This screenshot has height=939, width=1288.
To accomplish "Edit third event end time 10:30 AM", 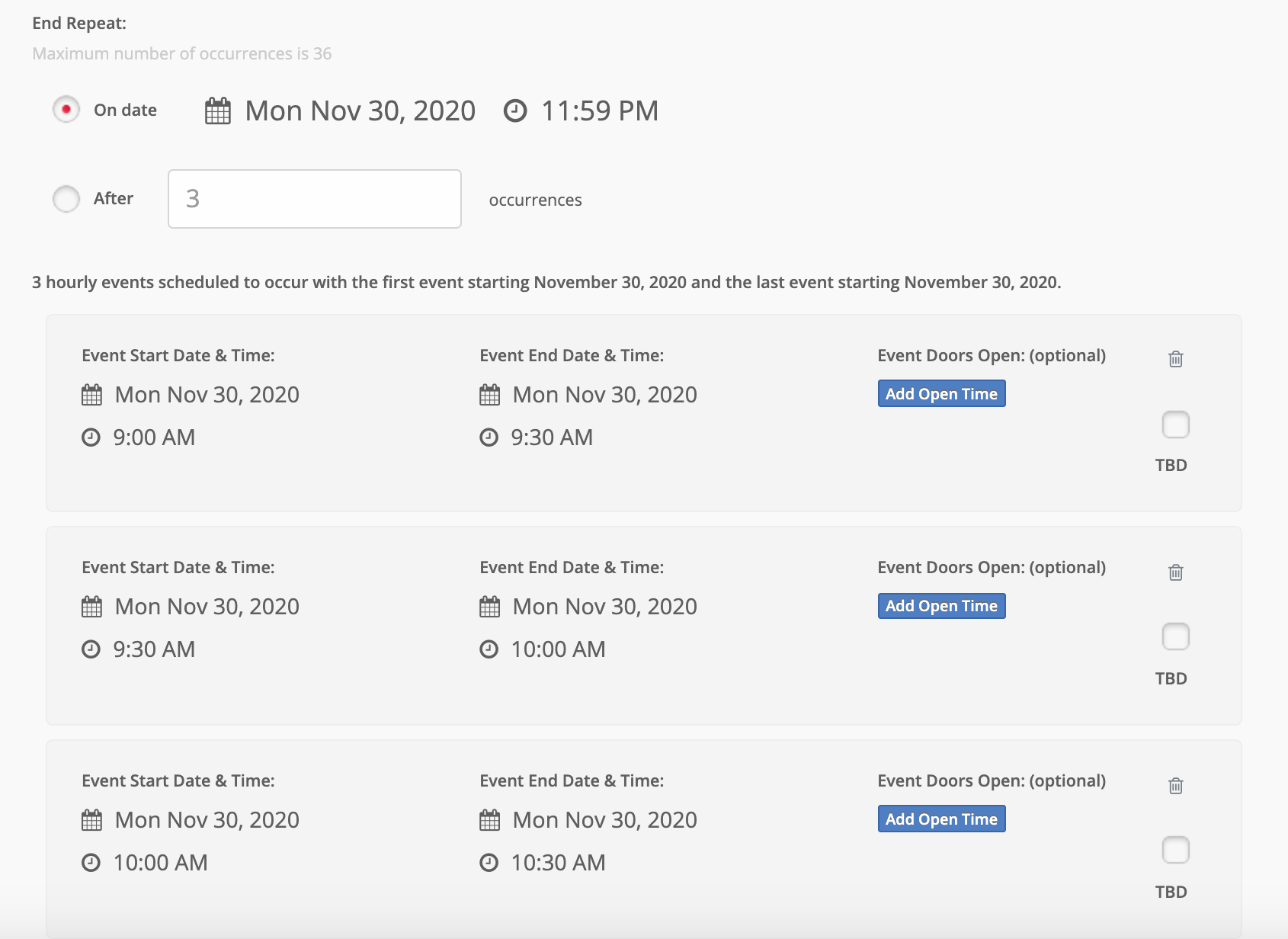I will tap(559, 863).
